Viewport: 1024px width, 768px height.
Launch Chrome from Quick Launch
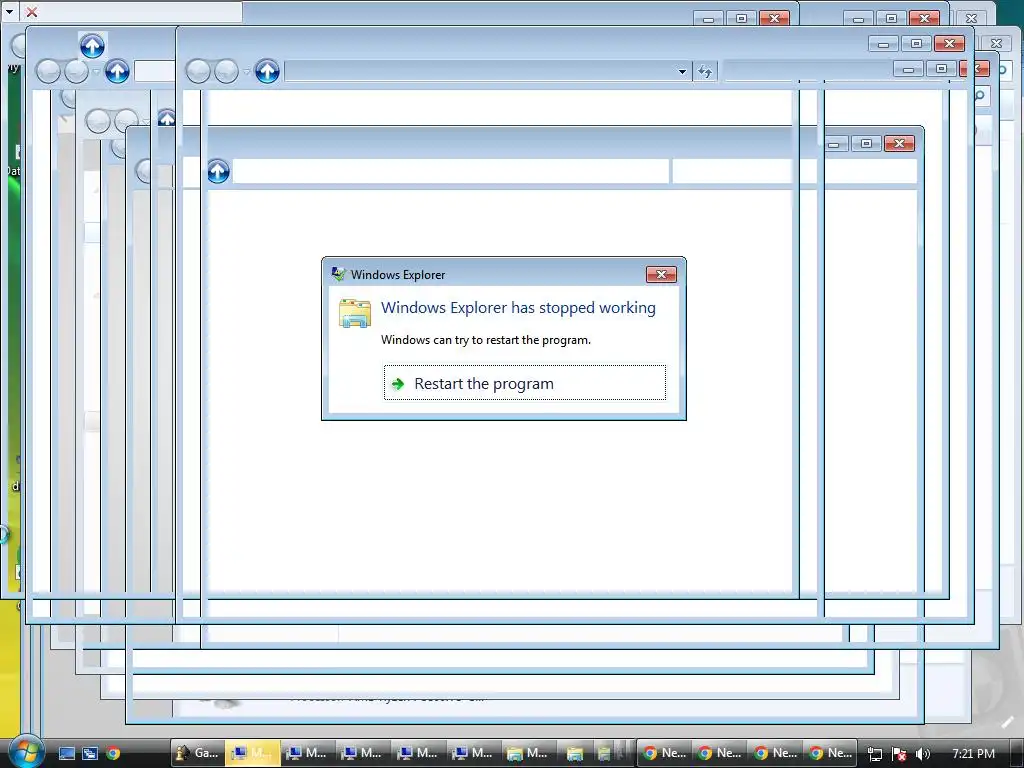click(x=112, y=753)
